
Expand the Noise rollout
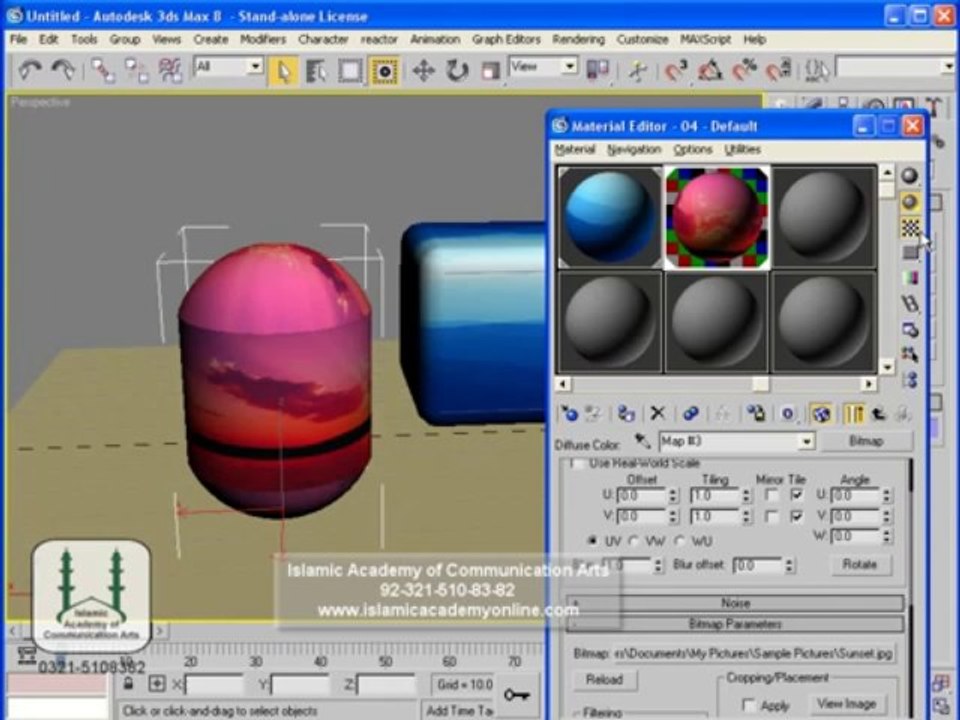(735, 603)
